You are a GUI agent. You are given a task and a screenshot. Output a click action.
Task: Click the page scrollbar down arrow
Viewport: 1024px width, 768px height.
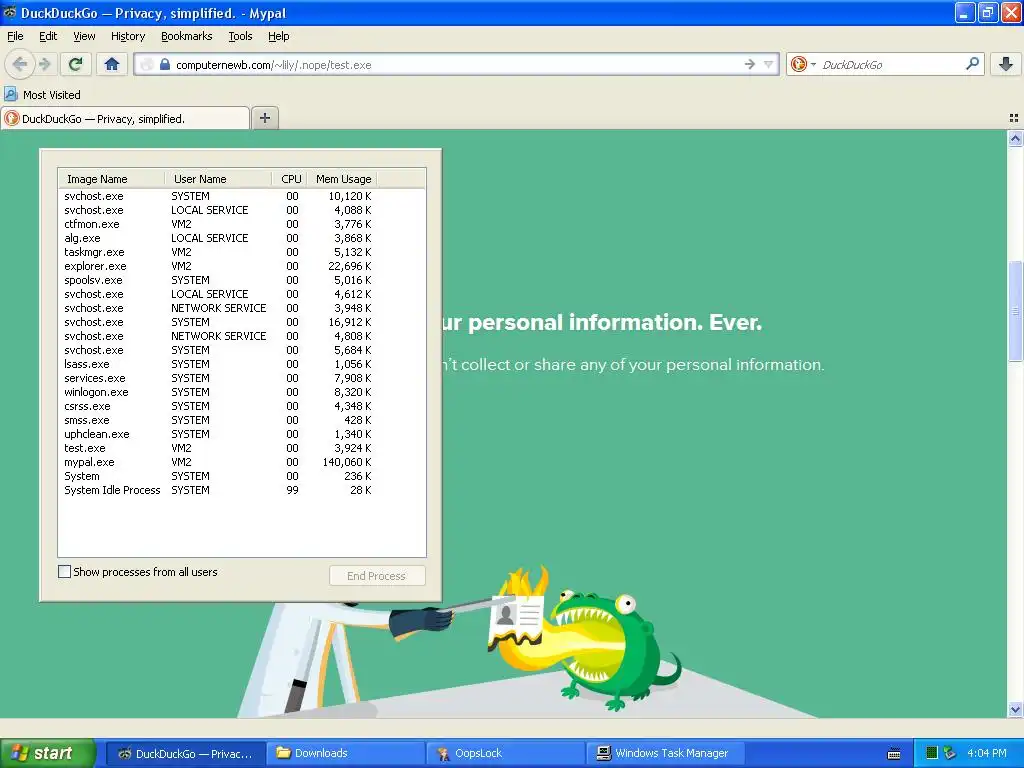tap(1015, 709)
